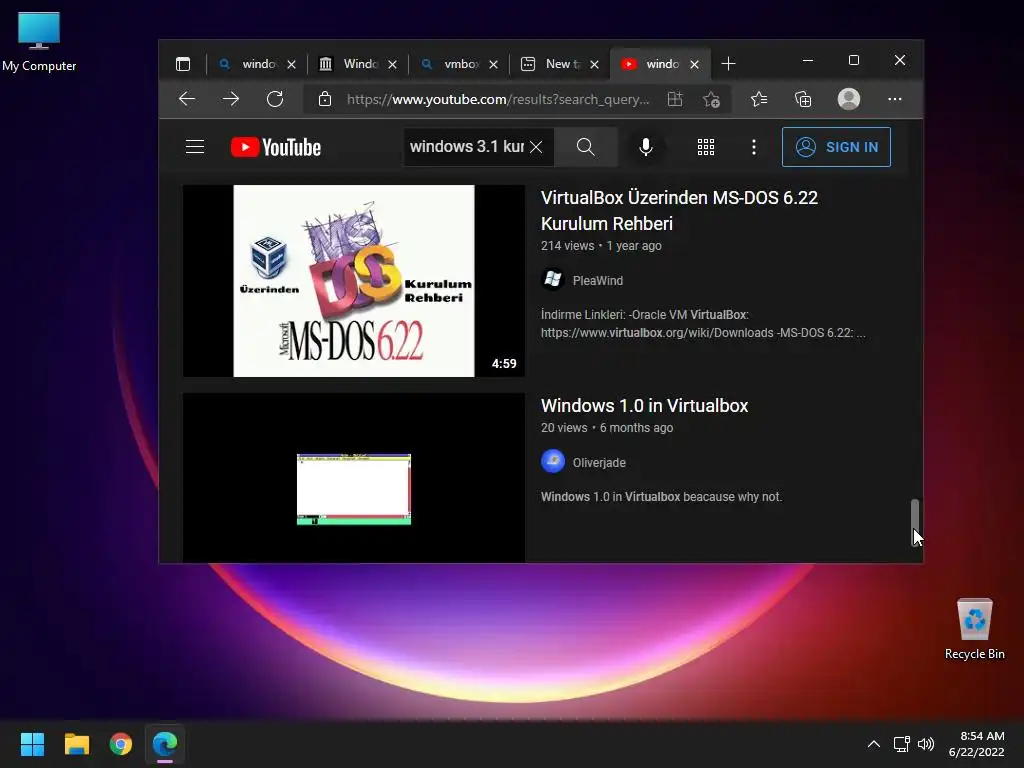This screenshot has width=1024, height=768.
Task: Click the browser address bar URL
Action: pyautogui.click(x=498, y=99)
